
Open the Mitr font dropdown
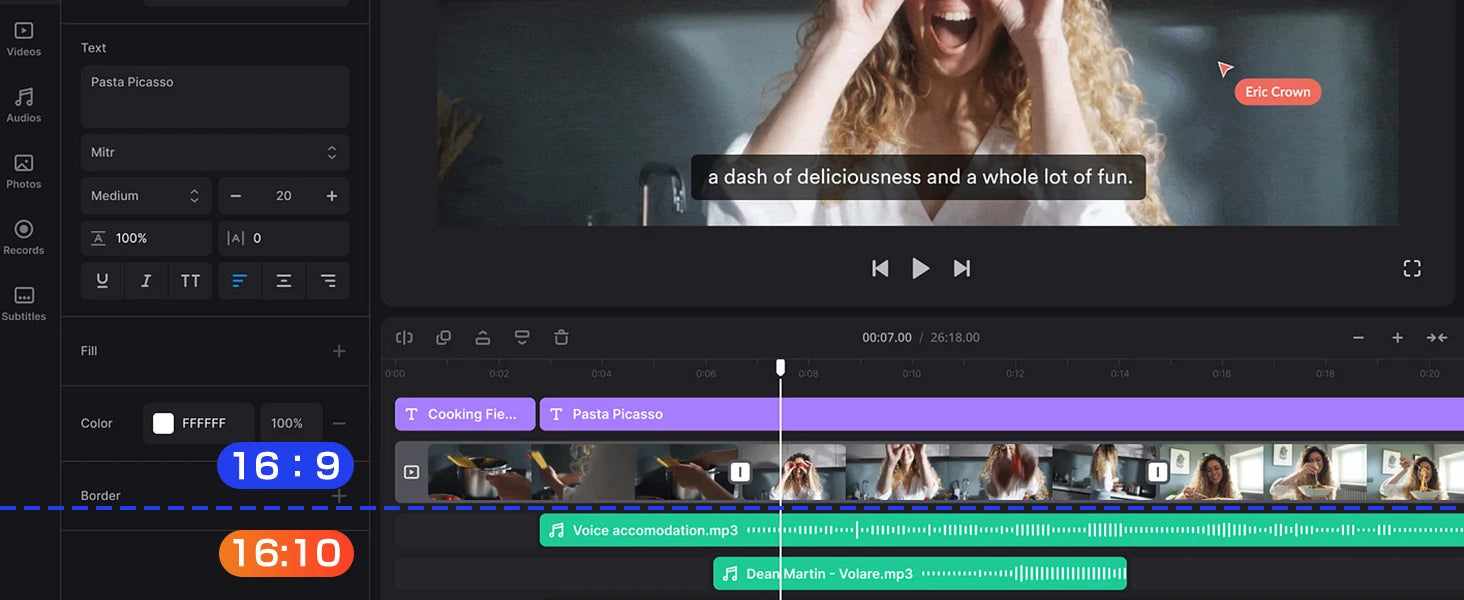pos(215,152)
